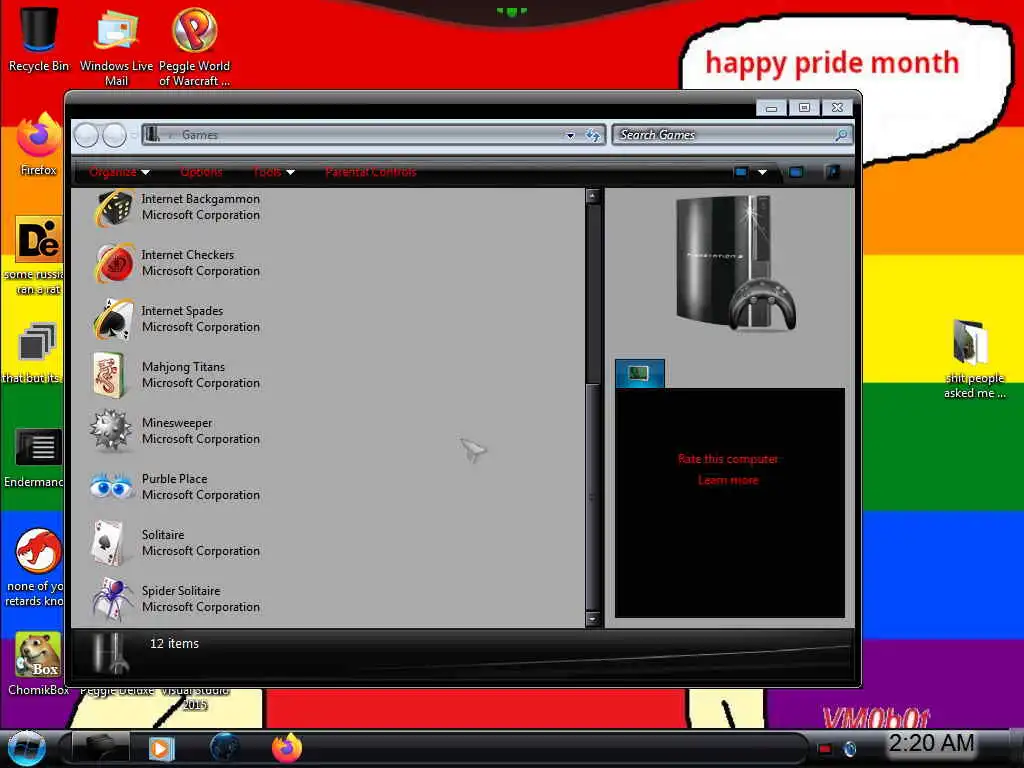Click the Recycle Bin desktop icon
This screenshot has width=1024, height=768.
[x=39, y=30]
